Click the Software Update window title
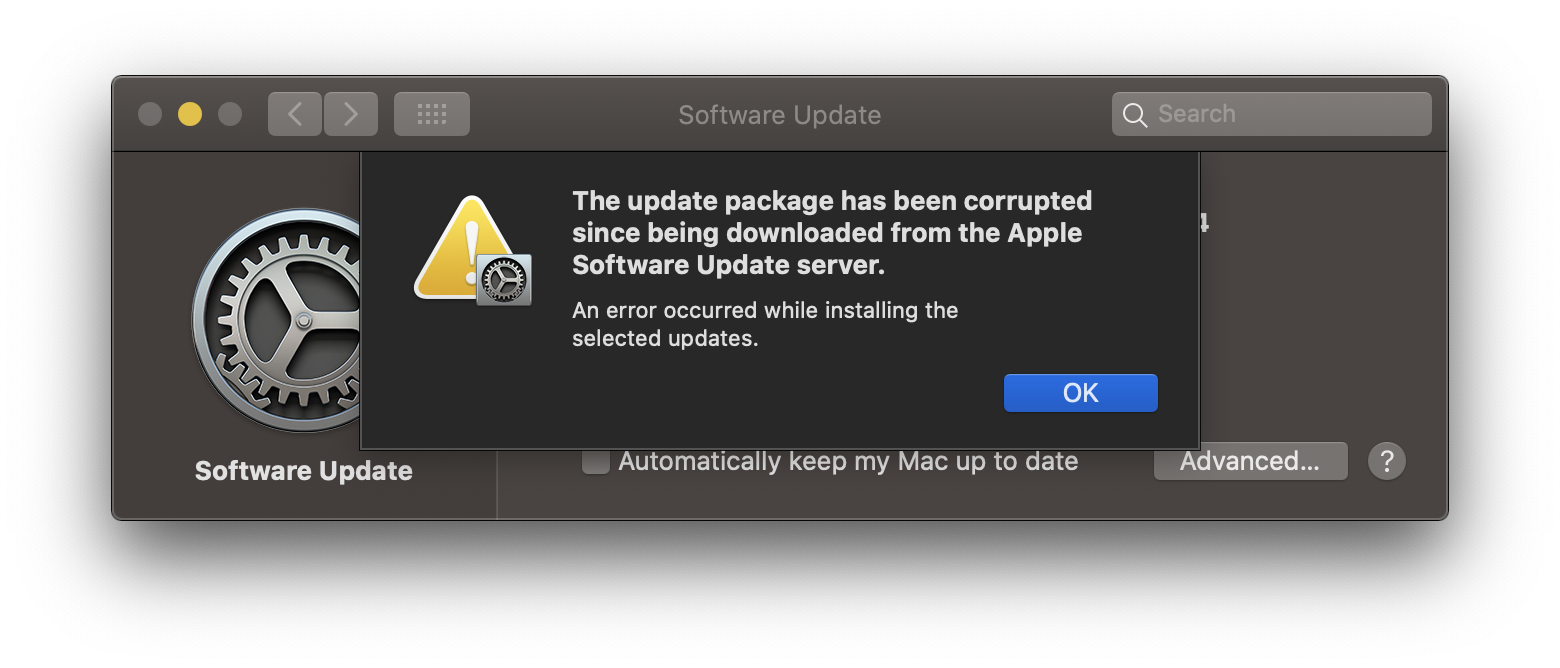Screen dimensions: 1560x668 (779, 115)
